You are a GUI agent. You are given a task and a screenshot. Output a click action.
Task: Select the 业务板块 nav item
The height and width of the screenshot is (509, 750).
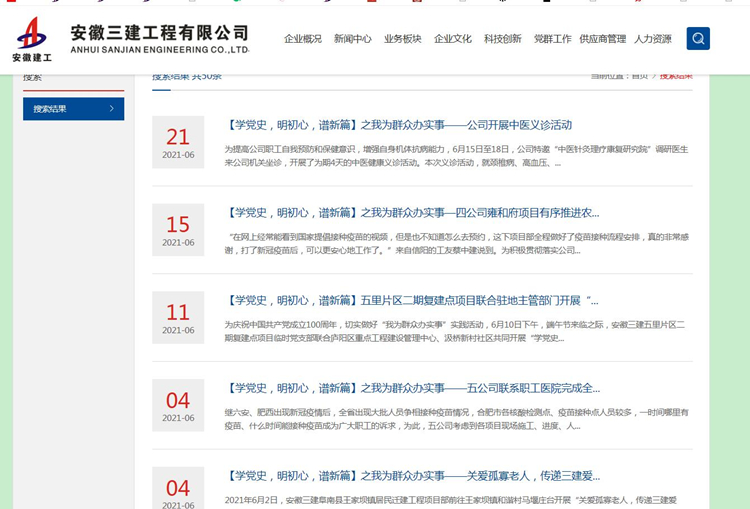[402, 39]
